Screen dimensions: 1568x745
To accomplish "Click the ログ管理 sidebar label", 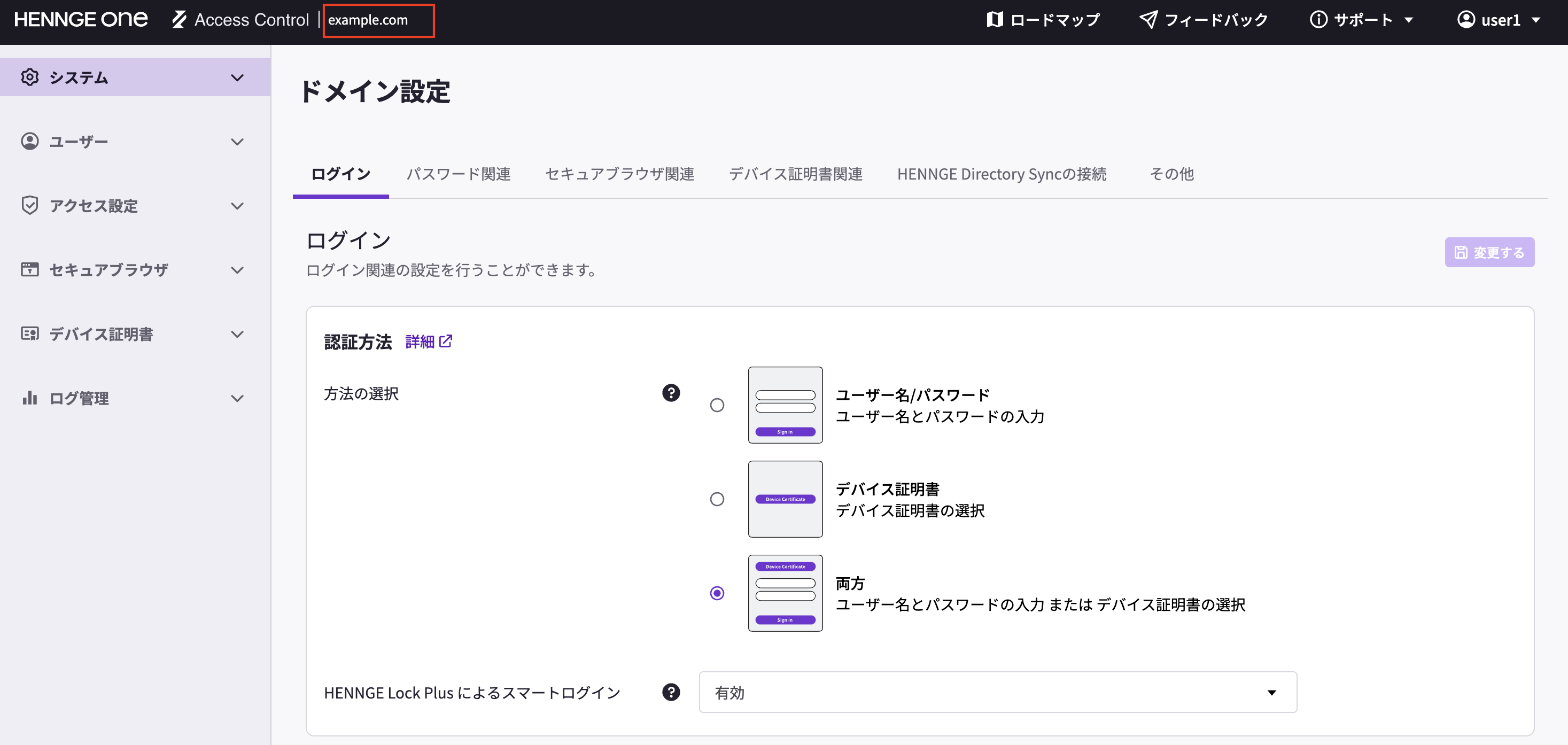I will click(x=79, y=399).
